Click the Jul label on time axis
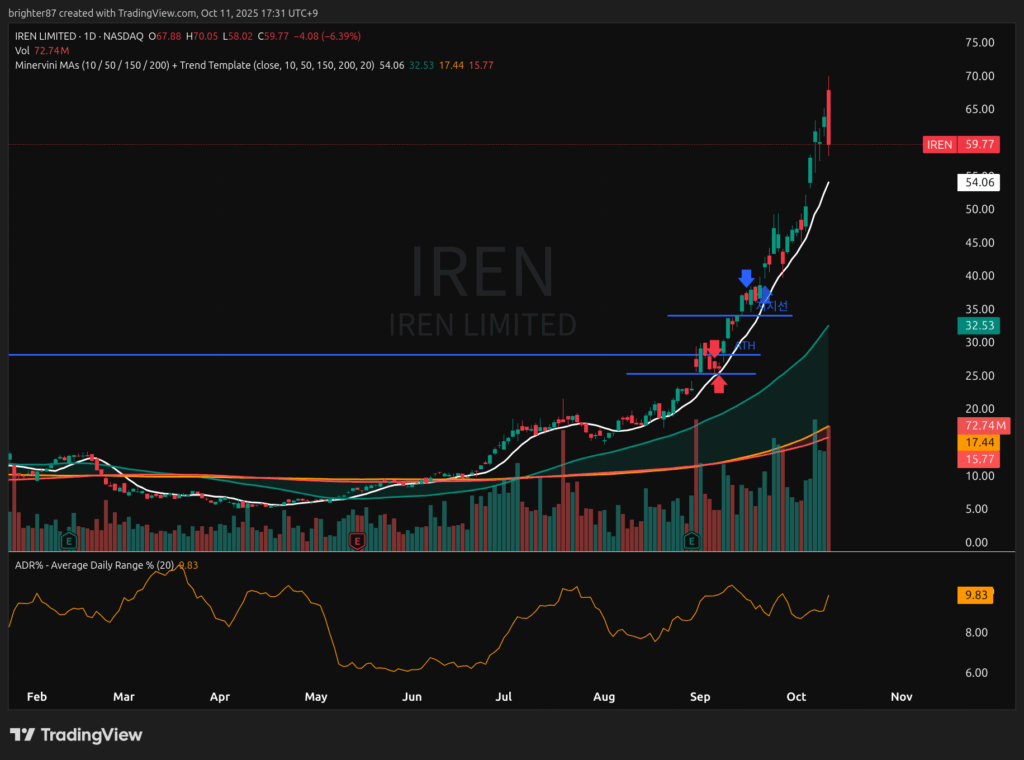 [505, 696]
